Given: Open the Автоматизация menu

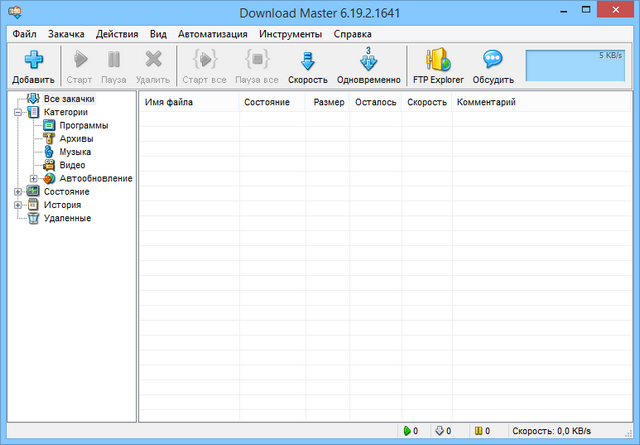Looking at the screenshot, I should [212, 33].
